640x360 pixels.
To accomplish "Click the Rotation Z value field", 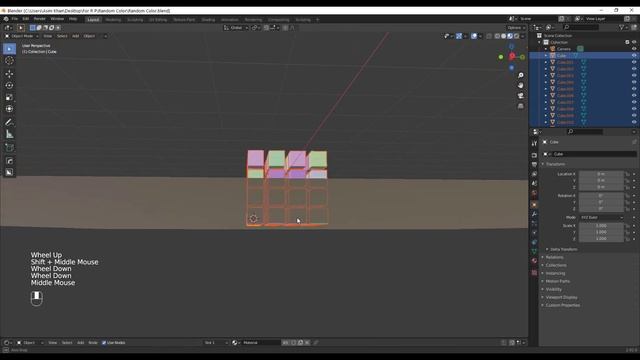I will coord(601,209).
